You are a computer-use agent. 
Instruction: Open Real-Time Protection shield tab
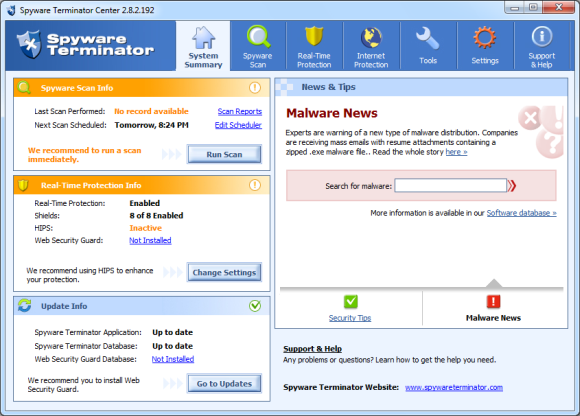(314, 46)
